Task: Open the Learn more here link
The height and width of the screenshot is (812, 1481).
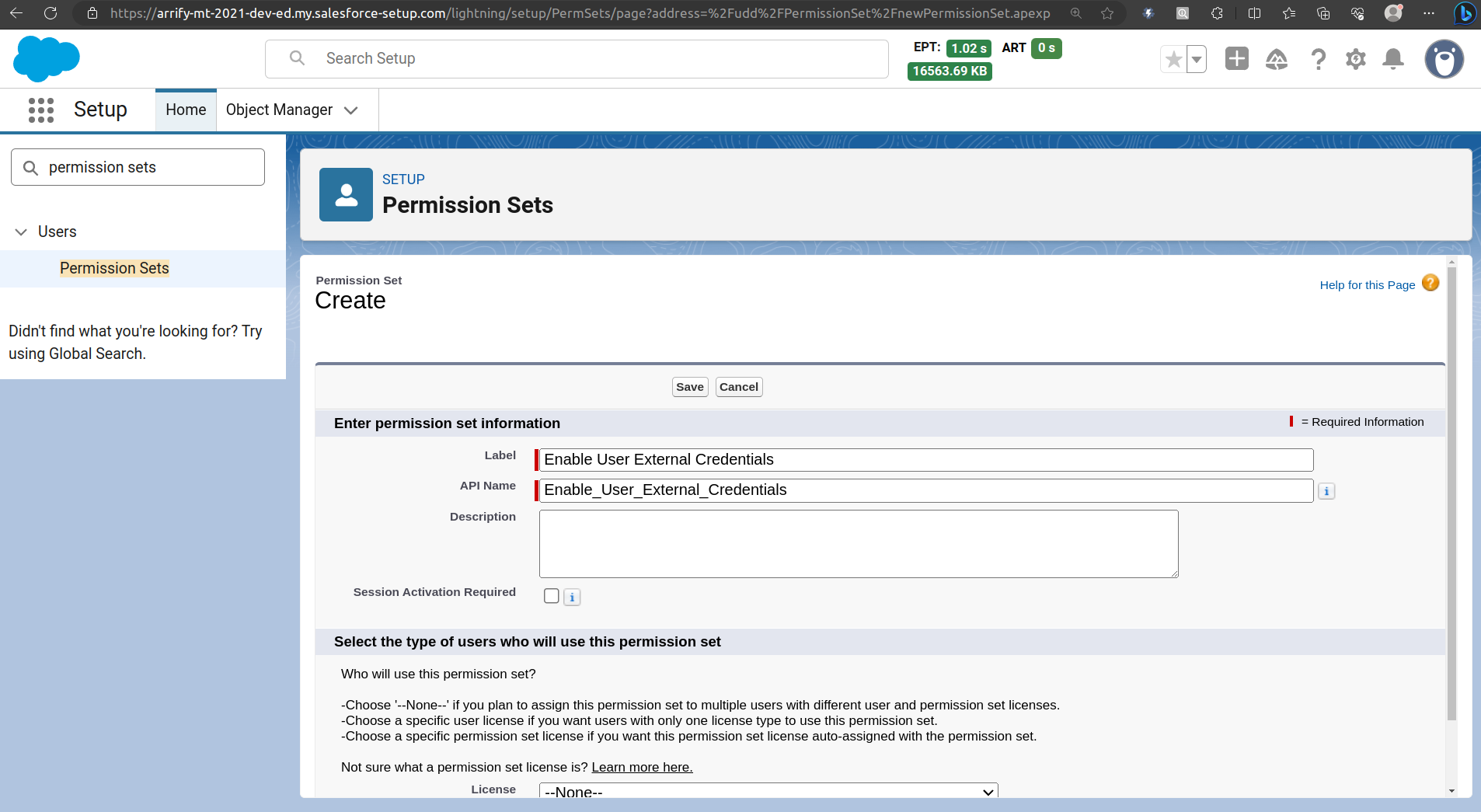Action: click(641, 767)
